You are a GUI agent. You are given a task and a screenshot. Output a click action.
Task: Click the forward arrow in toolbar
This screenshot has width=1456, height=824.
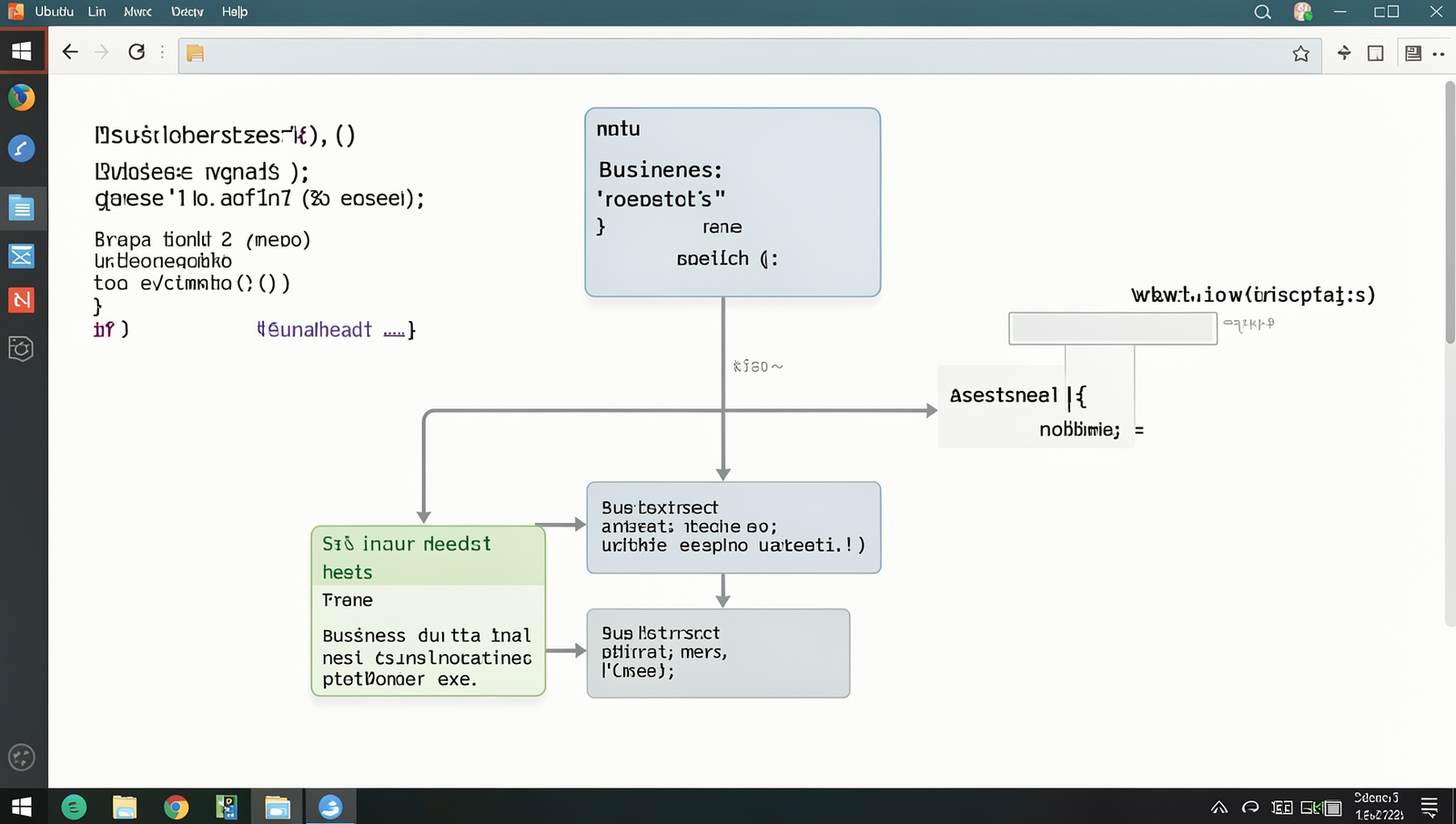102,52
